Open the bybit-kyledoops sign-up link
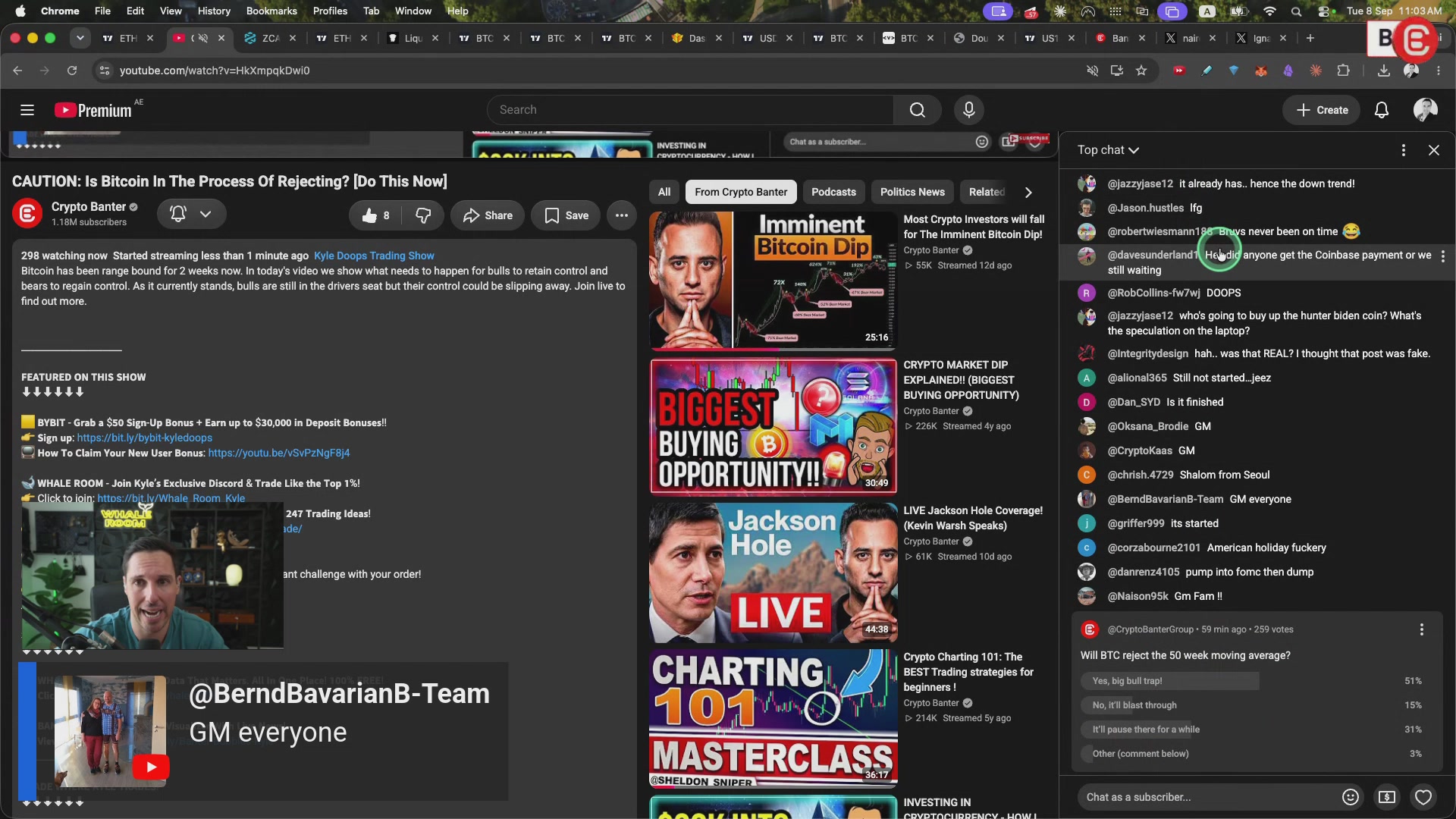 pos(144,438)
